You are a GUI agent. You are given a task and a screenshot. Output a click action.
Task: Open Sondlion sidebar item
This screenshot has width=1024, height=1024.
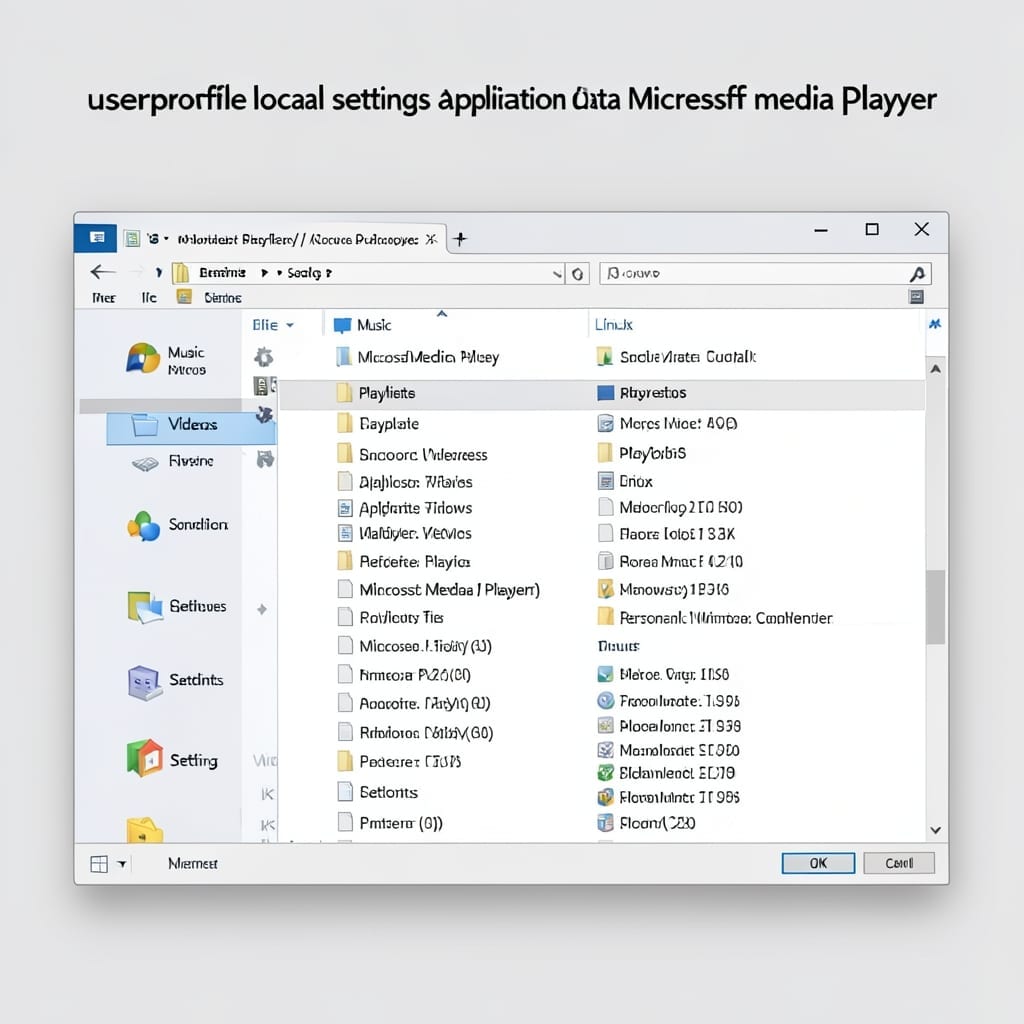tap(178, 524)
